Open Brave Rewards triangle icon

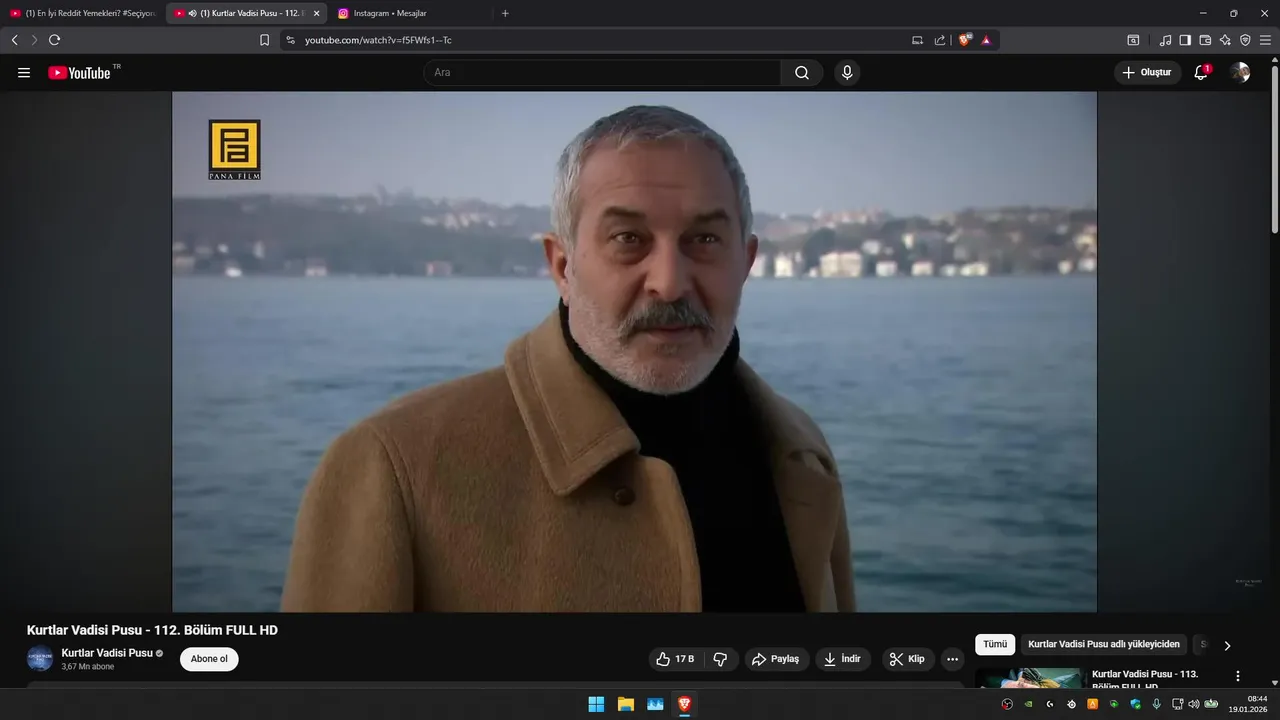[x=986, y=40]
